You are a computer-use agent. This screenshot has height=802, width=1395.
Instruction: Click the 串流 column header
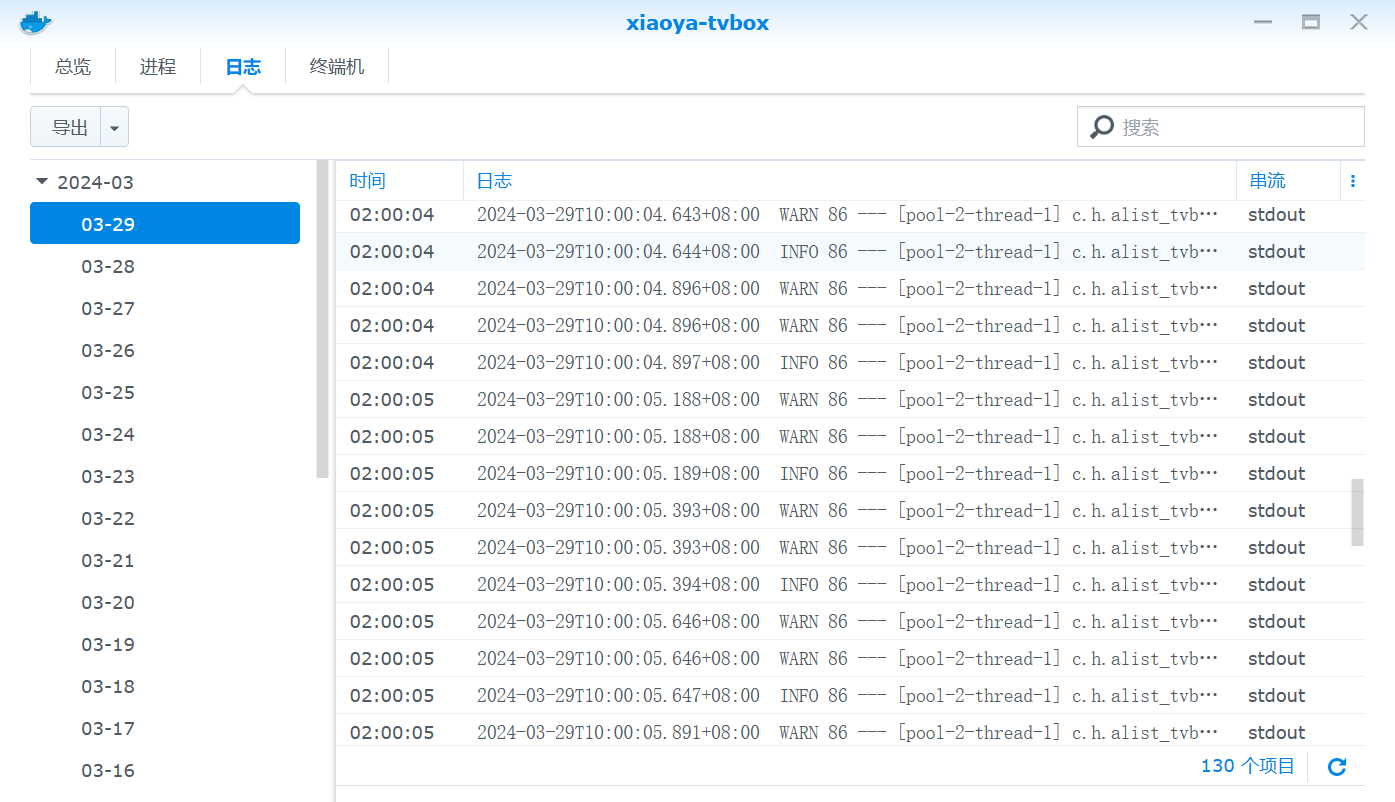point(1268,180)
